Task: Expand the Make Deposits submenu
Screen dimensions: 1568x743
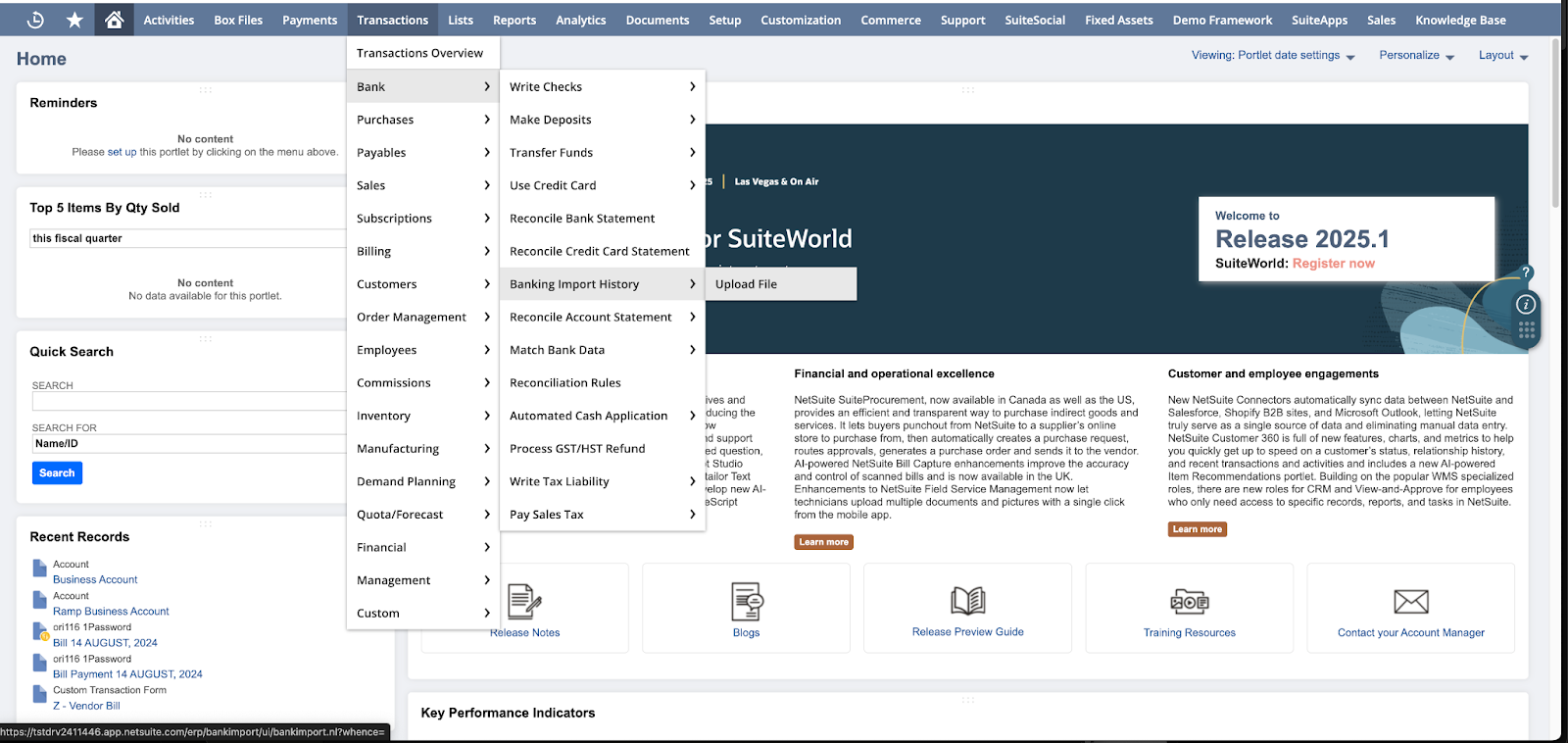Action: (x=603, y=120)
